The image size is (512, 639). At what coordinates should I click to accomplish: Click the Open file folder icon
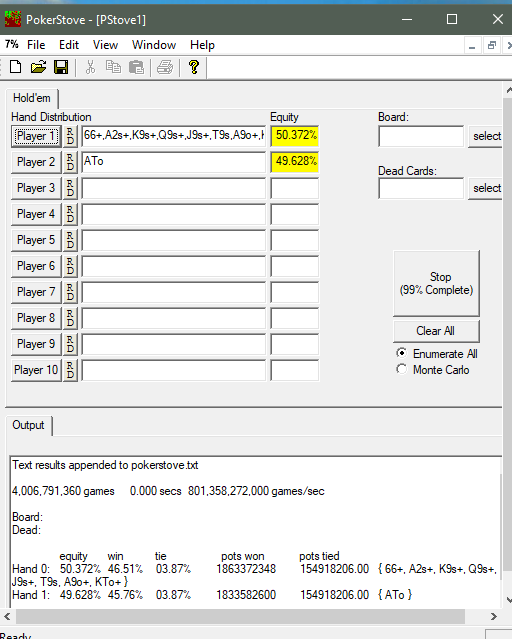38,66
